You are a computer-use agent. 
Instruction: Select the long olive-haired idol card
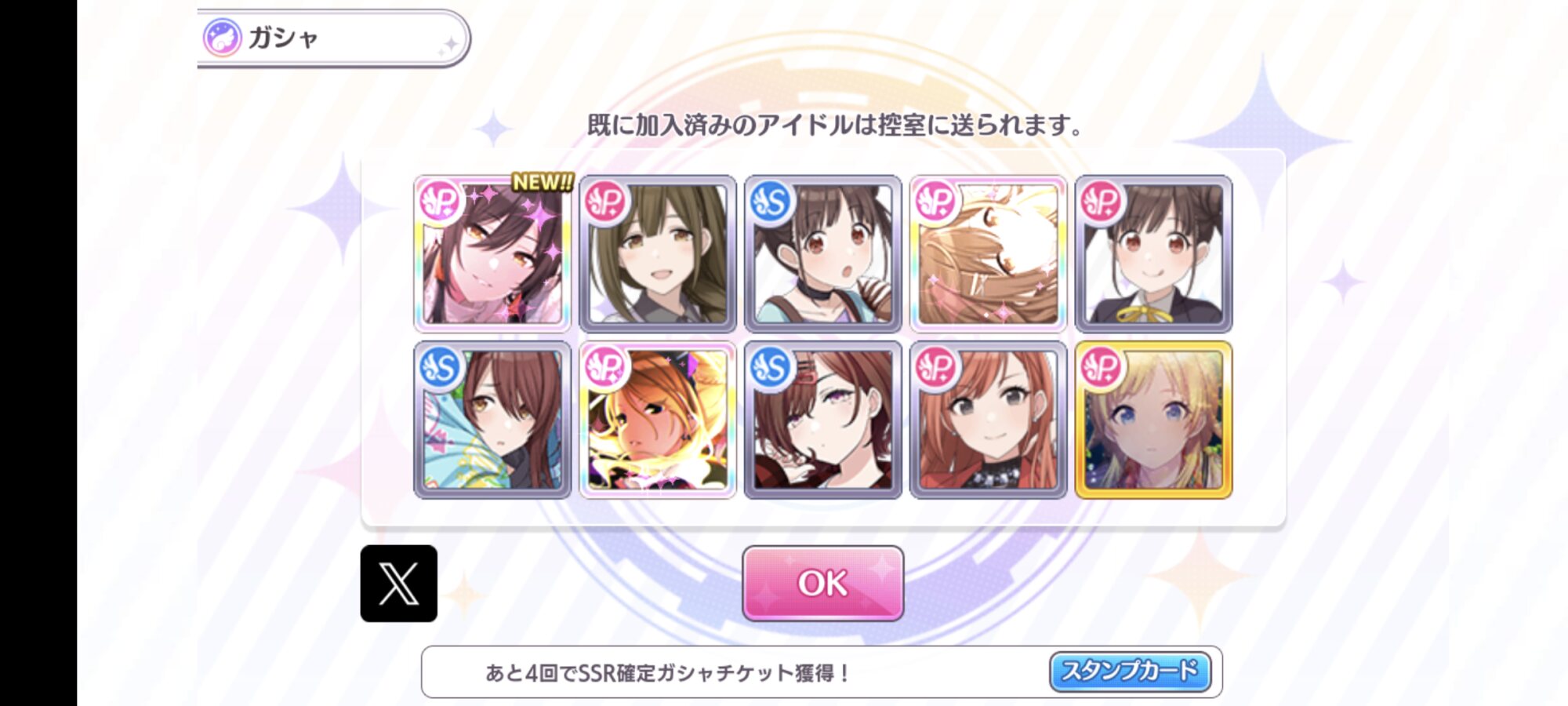(658, 253)
